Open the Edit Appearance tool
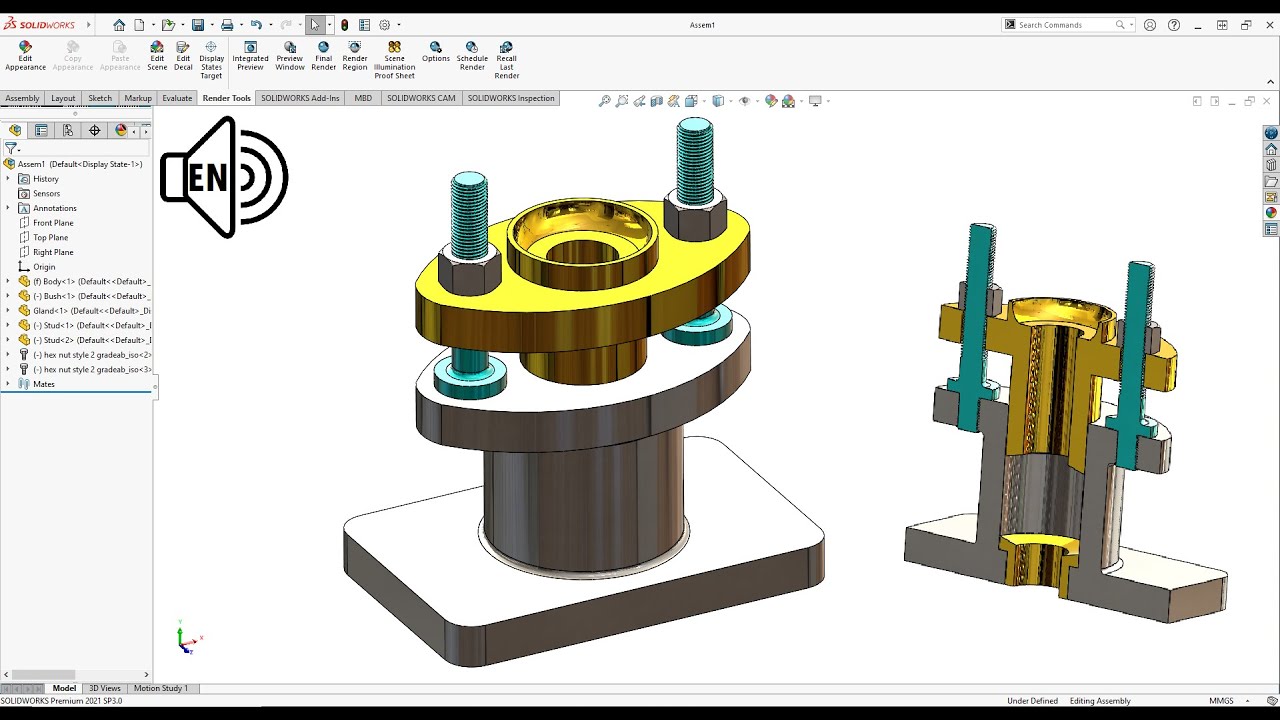The width and height of the screenshot is (1280, 720). [x=25, y=57]
